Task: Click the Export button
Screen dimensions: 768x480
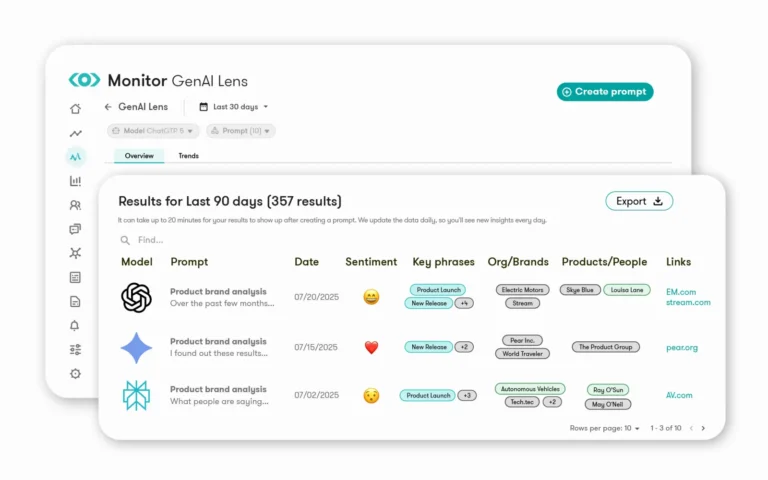Action: 639,201
